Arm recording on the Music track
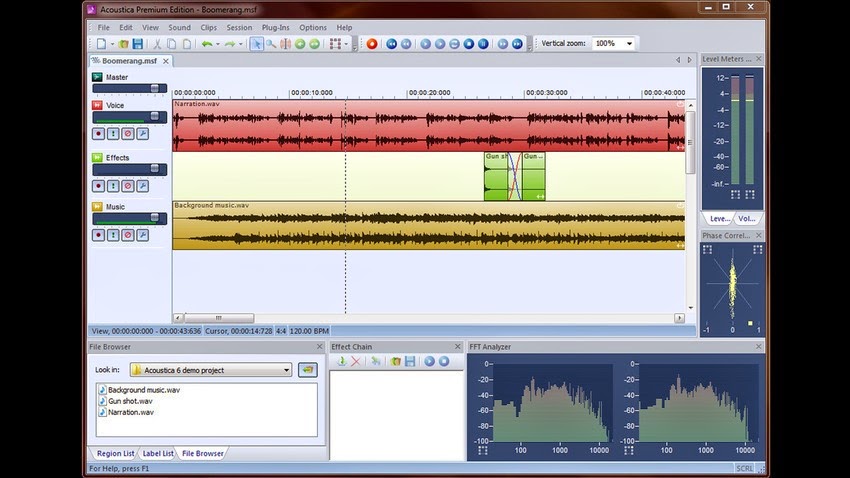Viewport: 850px width, 478px height. (x=98, y=235)
